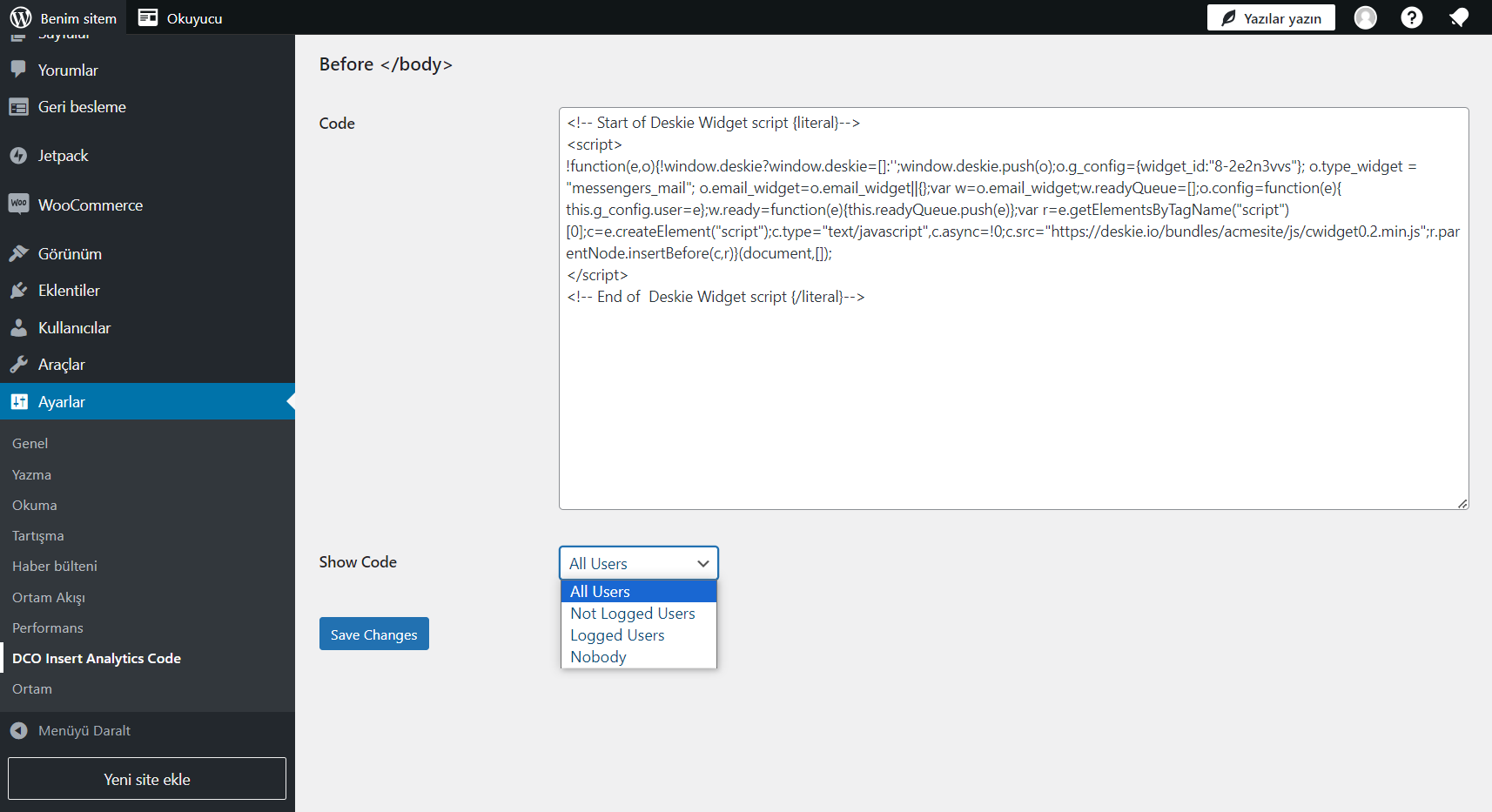Click the Before </body> heading
Screen dimensions: 1492x812
(x=386, y=64)
